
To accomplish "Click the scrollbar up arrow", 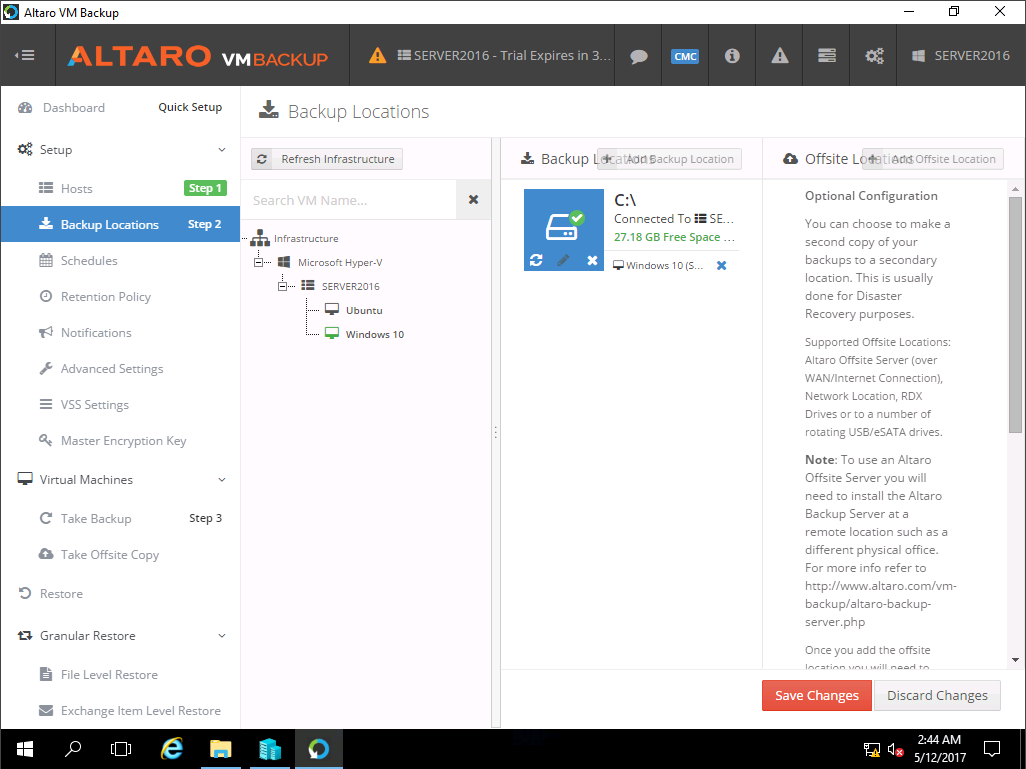I will tap(1015, 189).
